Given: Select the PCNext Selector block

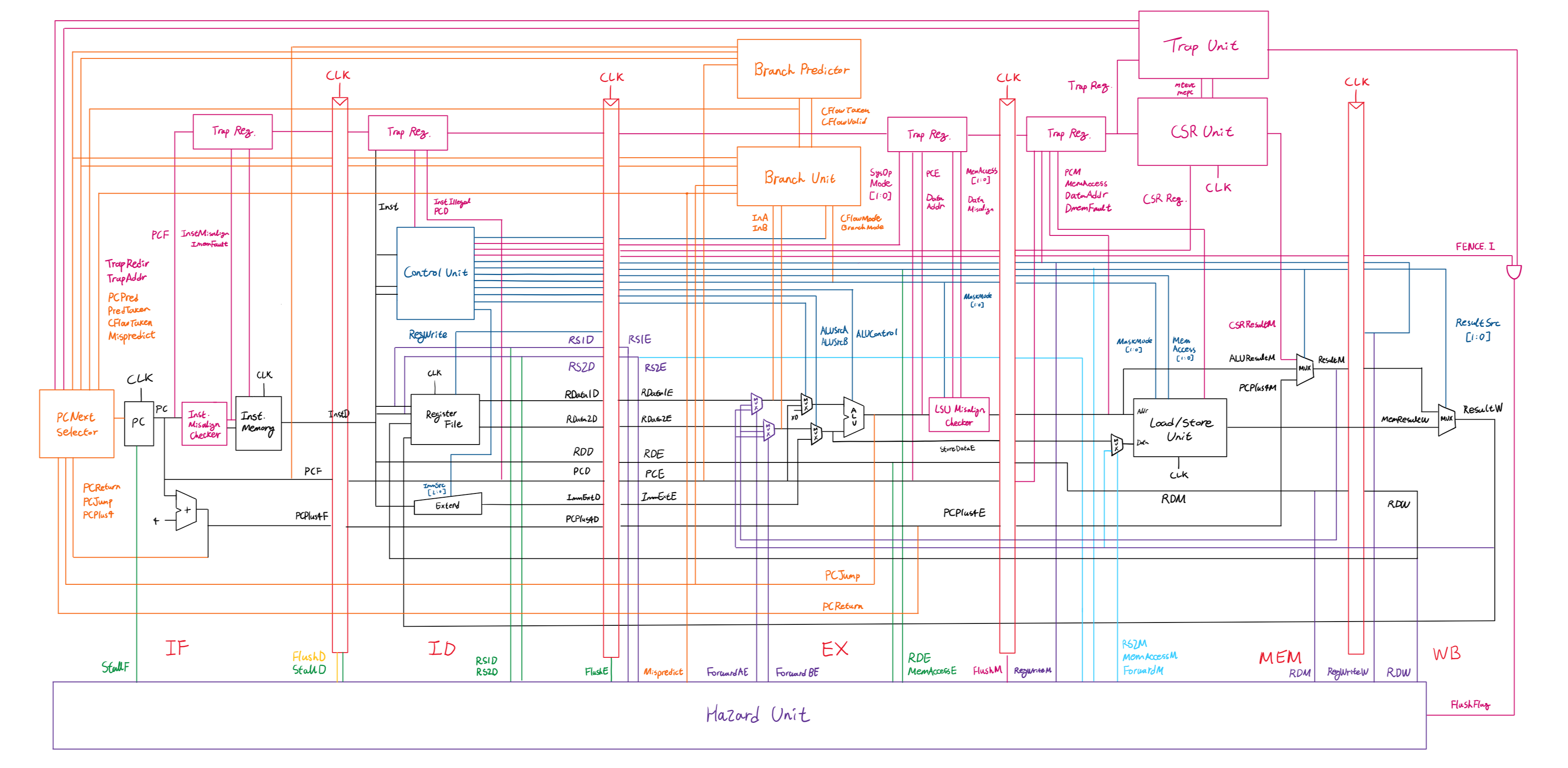Looking at the screenshot, I should 77,424.
